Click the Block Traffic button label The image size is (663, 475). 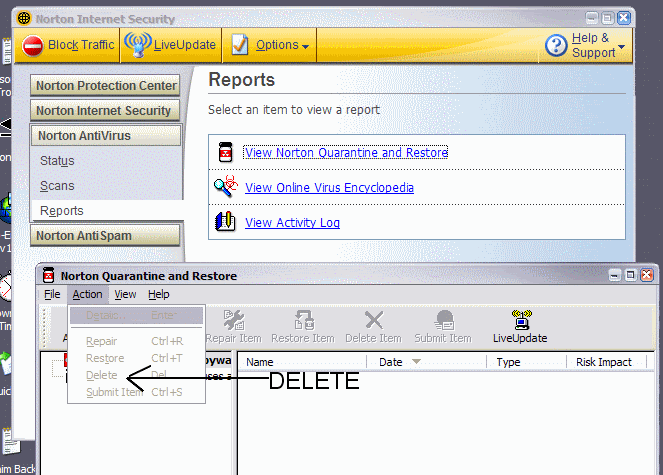pyautogui.click(x=81, y=45)
